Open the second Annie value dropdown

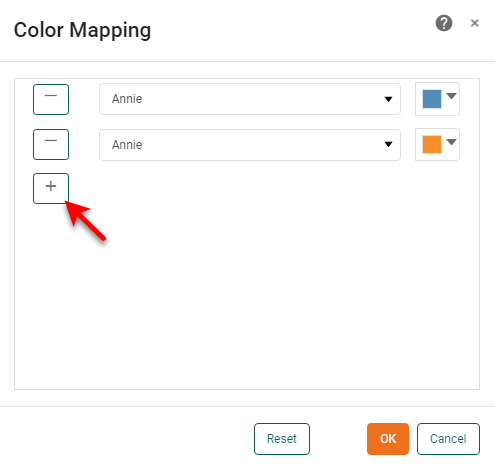point(250,145)
